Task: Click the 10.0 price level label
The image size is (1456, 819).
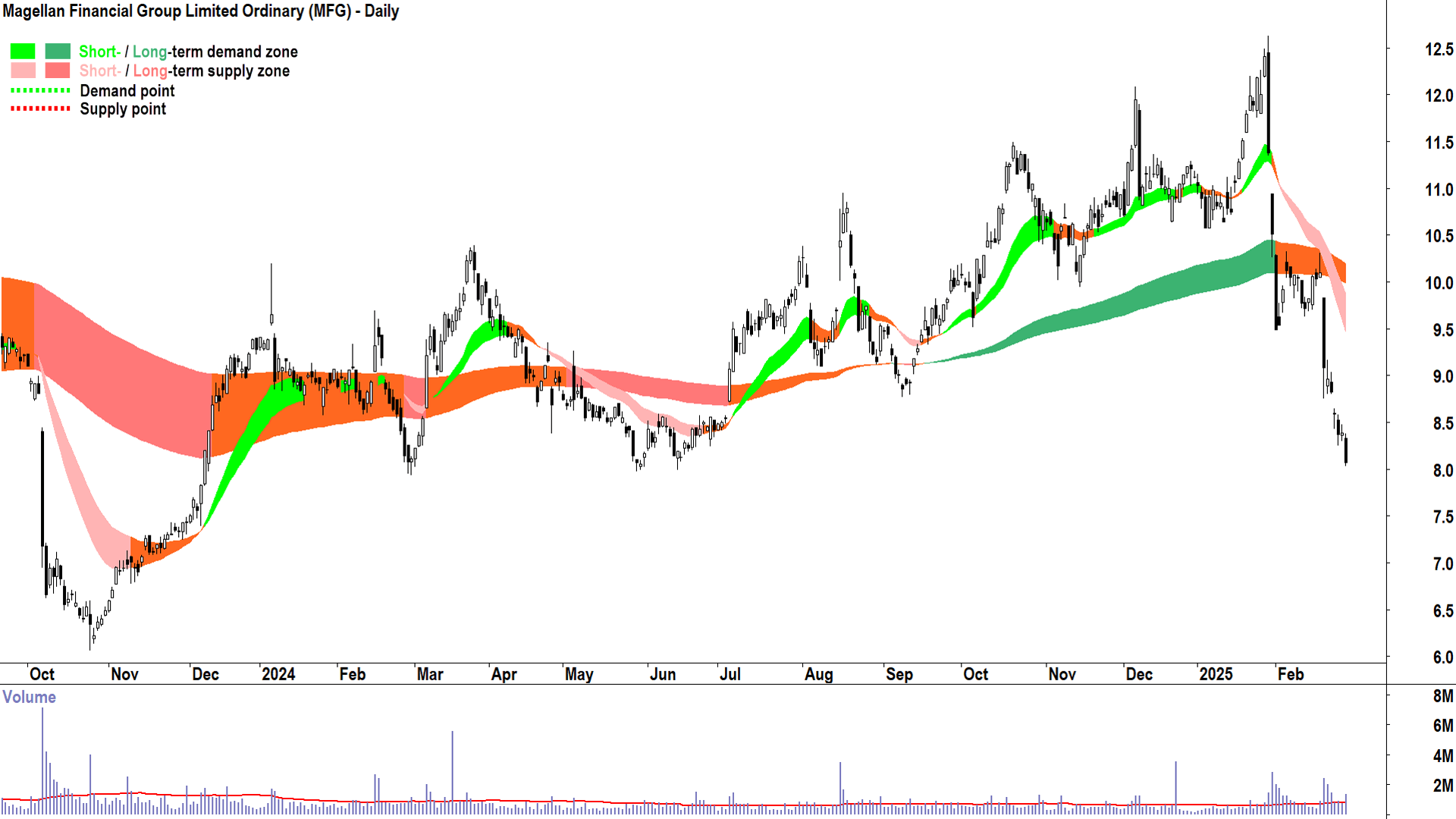Action: (x=1439, y=283)
